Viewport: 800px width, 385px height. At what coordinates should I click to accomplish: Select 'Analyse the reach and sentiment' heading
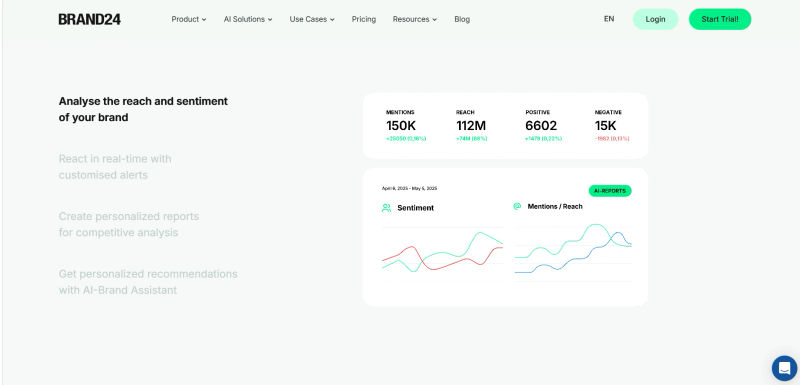point(143,109)
